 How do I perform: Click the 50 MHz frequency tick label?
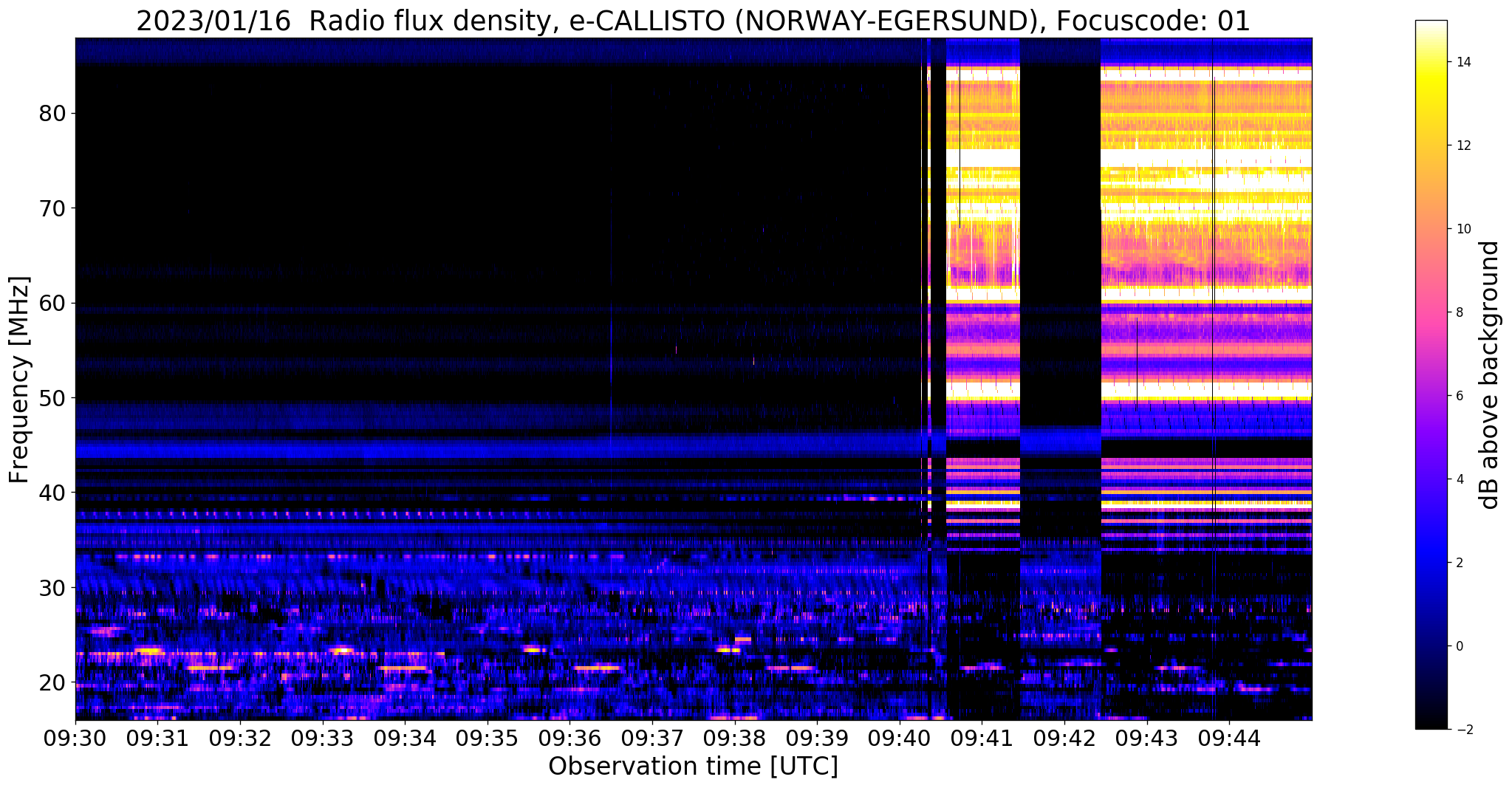52,398
